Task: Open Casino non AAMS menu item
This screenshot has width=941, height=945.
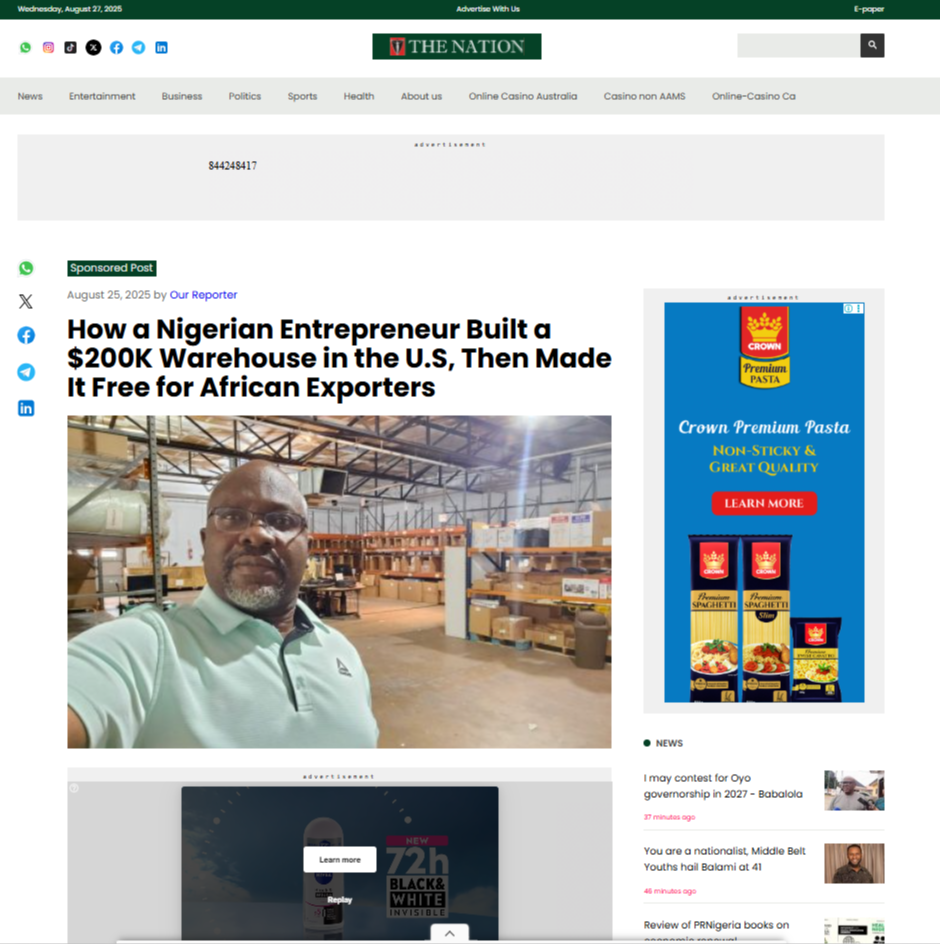Action: click(644, 96)
